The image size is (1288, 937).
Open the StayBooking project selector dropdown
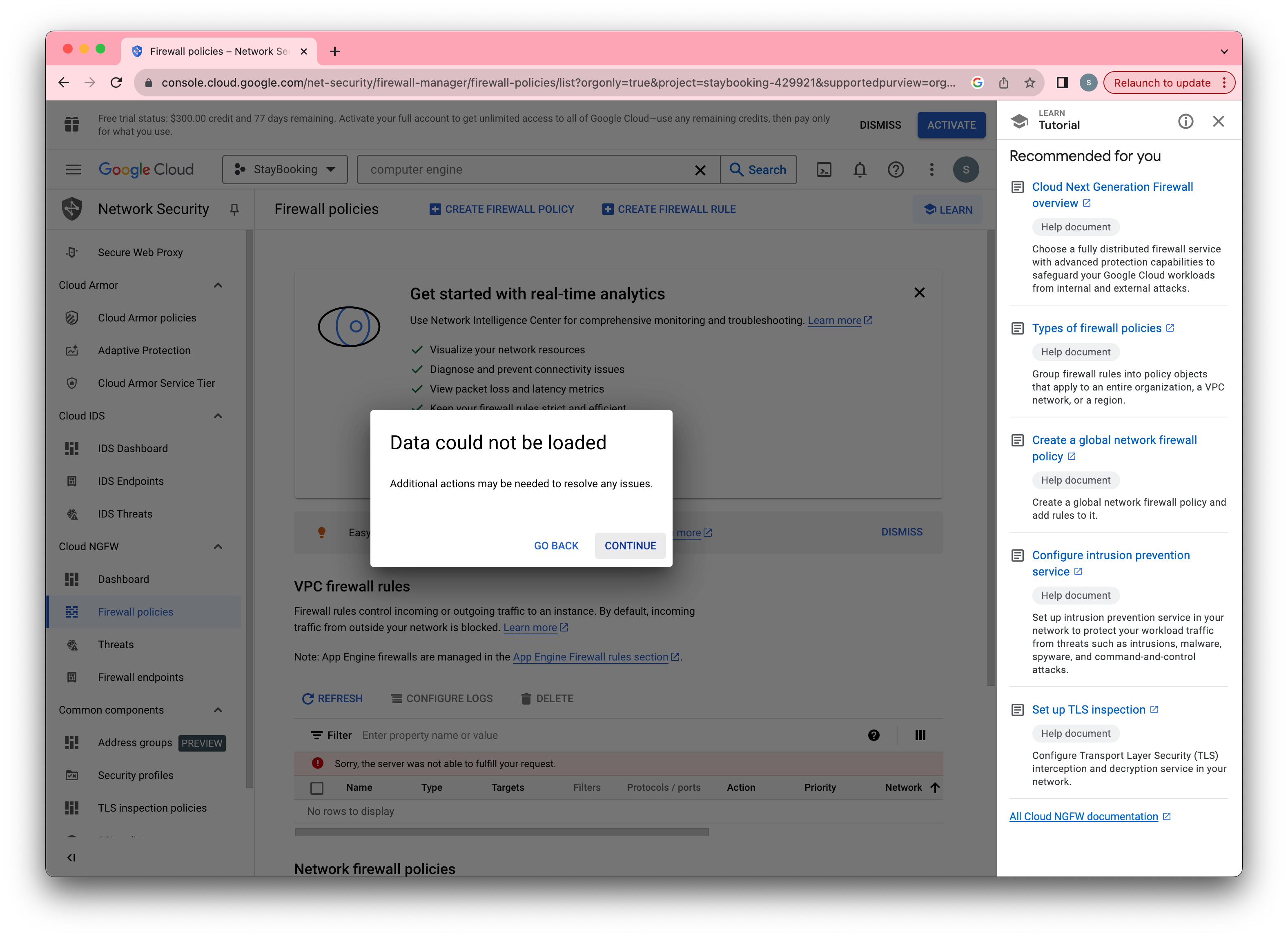click(x=285, y=169)
